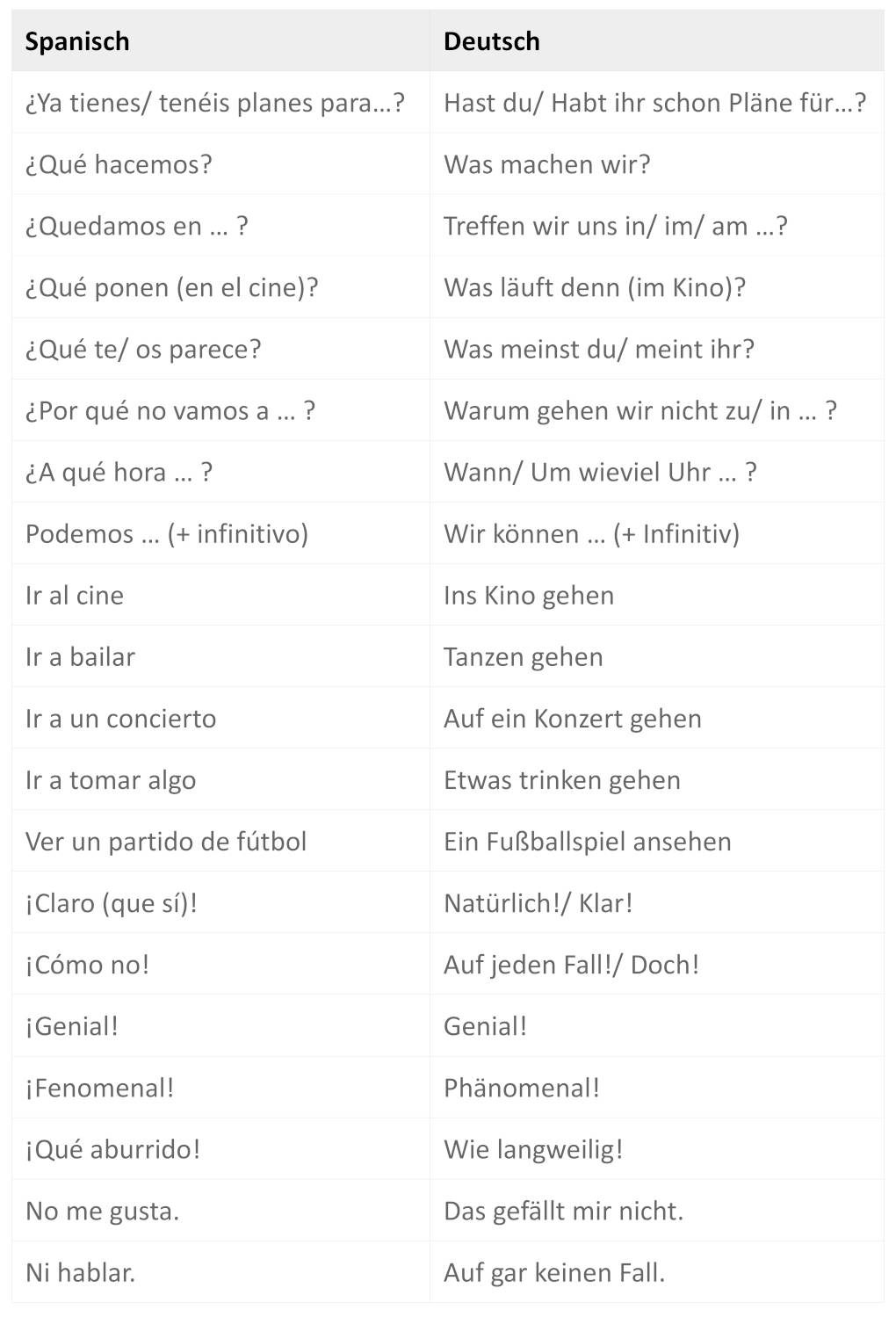This screenshot has height=1317, width=896.
Task: Select the '¿Qué te/ os parece?' cell
Action: tap(220, 349)
